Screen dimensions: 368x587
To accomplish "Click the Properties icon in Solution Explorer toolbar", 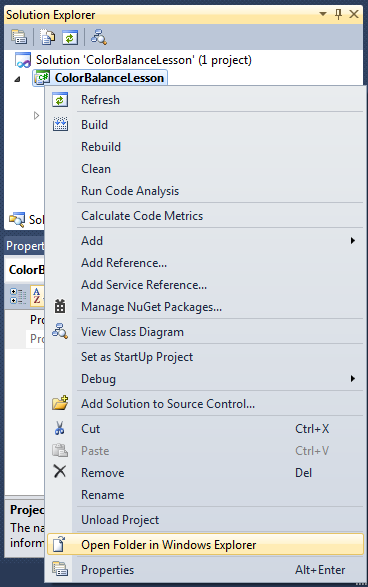I will [x=19, y=37].
